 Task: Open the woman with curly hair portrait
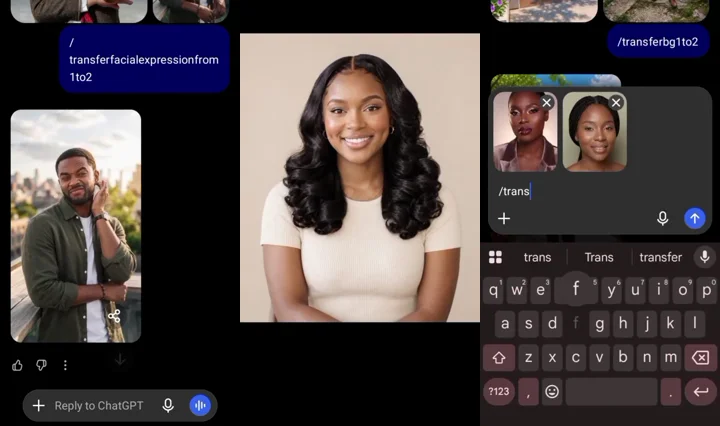tap(360, 178)
